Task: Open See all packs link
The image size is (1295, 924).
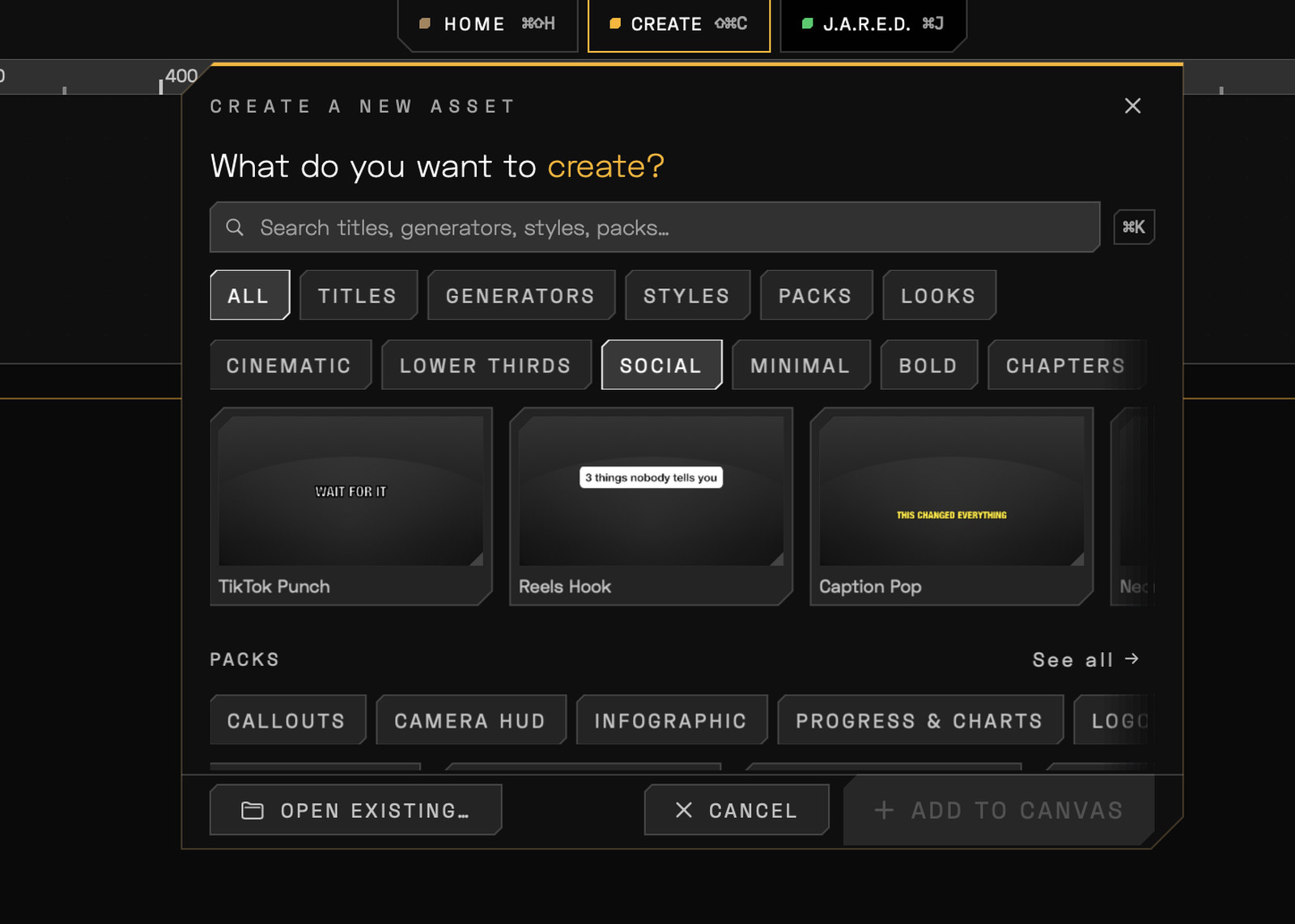Action: pos(1085,659)
